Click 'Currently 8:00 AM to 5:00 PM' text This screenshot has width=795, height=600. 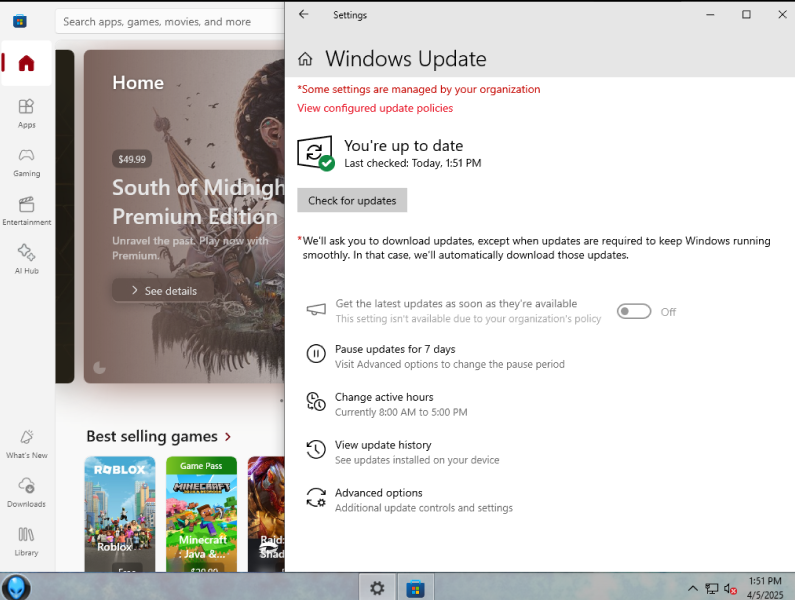401,412
